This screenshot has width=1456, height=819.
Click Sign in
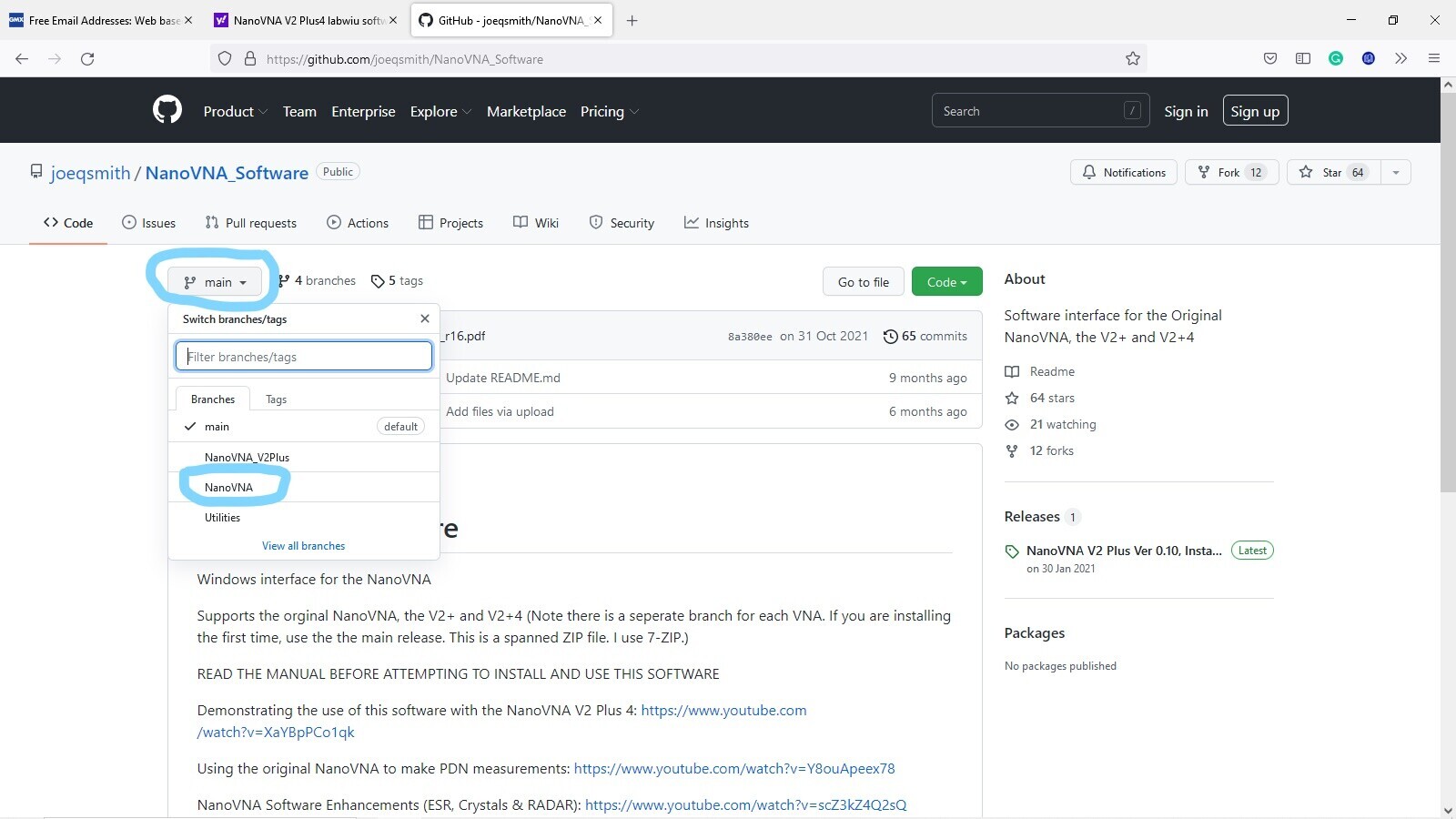pyautogui.click(x=1186, y=111)
